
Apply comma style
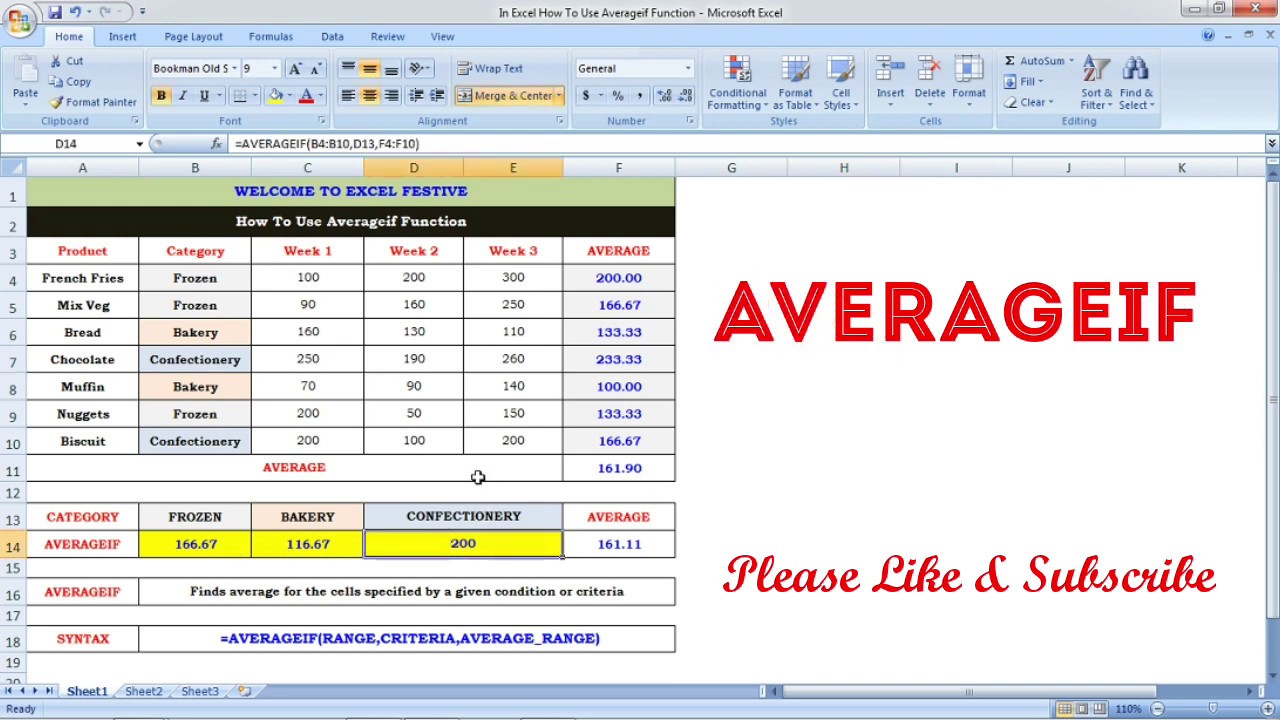pos(639,96)
